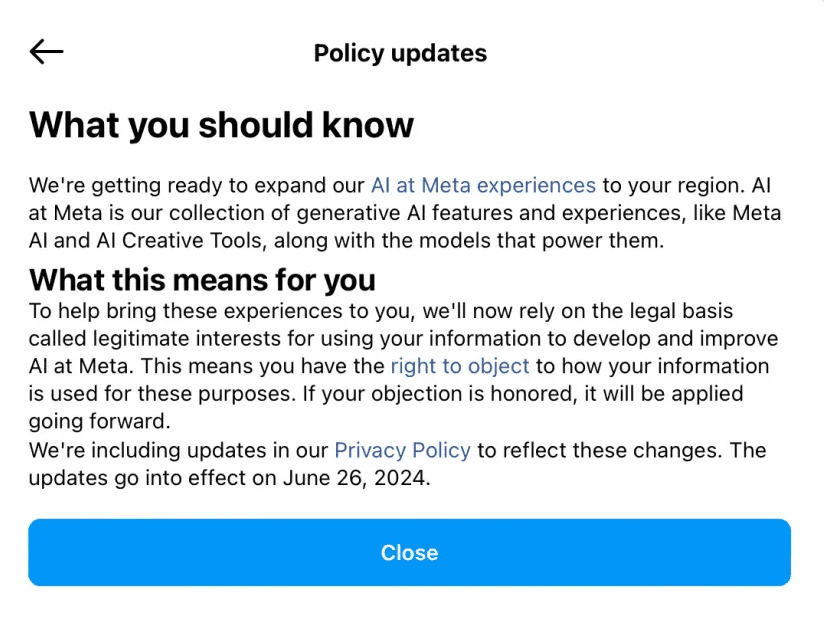Click the "Policy updates" page title
The image size is (824, 624).
[400, 53]
